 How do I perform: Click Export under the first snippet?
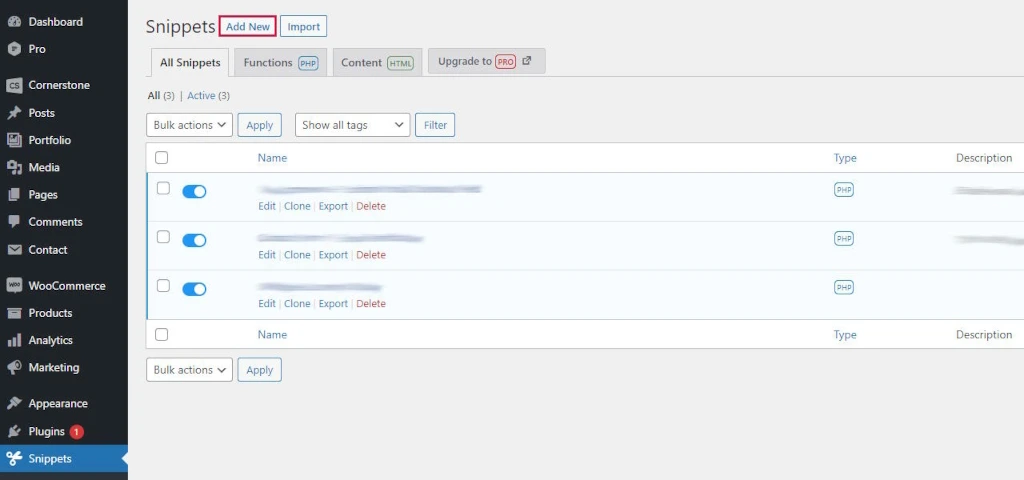(x=333, y=206)
